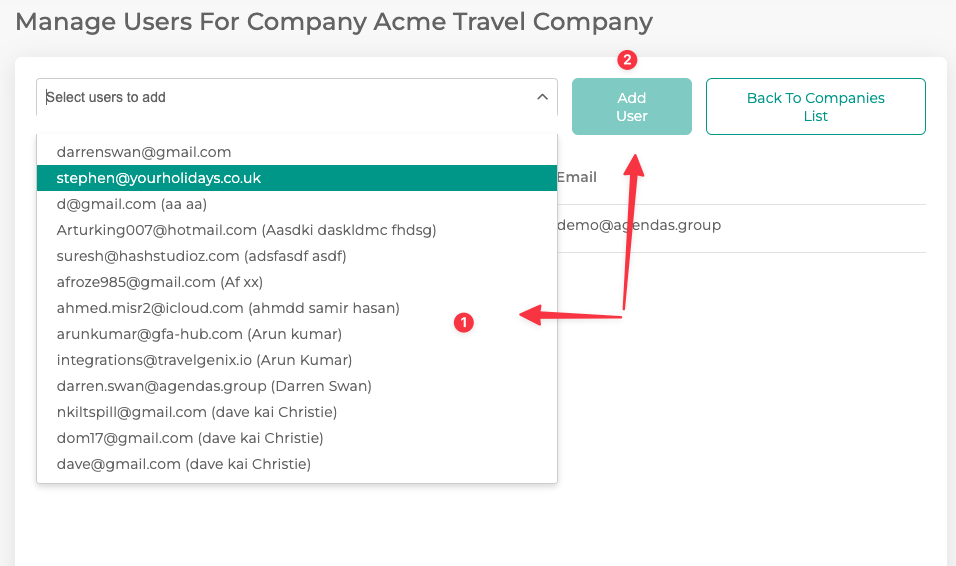Viewport: 956px width, 566px height.
Task: Select dave@gmail.com (dave kai Christie)
Action: click(x=183, y=464)
